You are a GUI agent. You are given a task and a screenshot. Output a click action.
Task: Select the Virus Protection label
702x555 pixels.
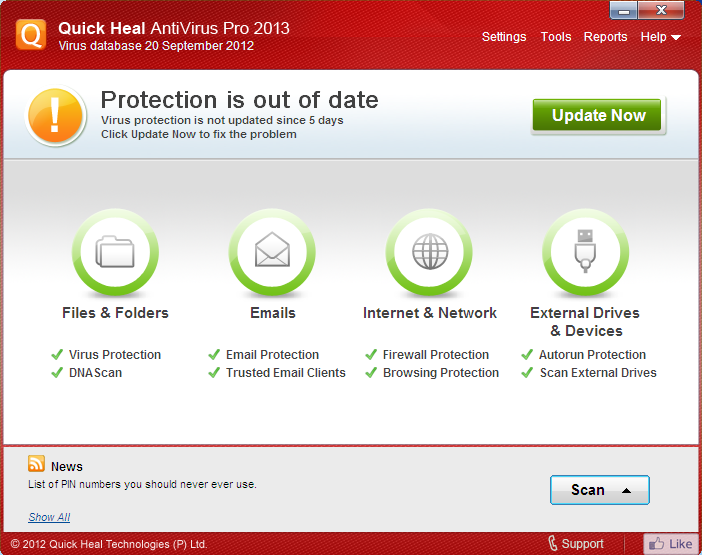click(x=115, y=354)
